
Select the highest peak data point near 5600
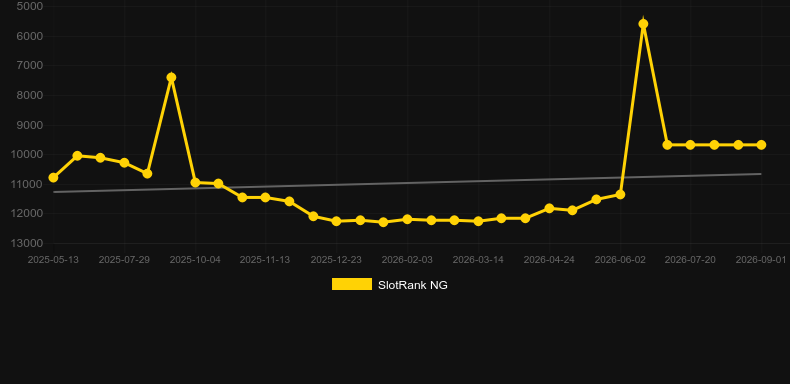tap(643, 24)
